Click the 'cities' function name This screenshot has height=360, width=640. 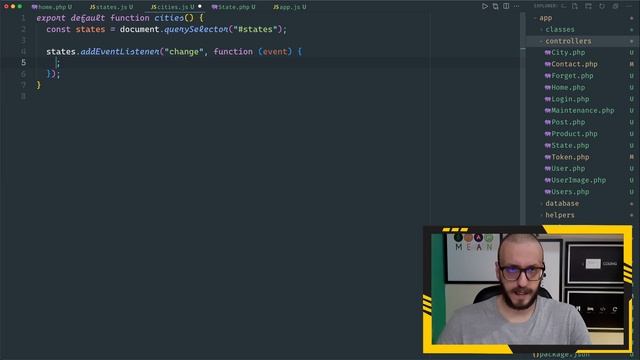click(169, 18)
